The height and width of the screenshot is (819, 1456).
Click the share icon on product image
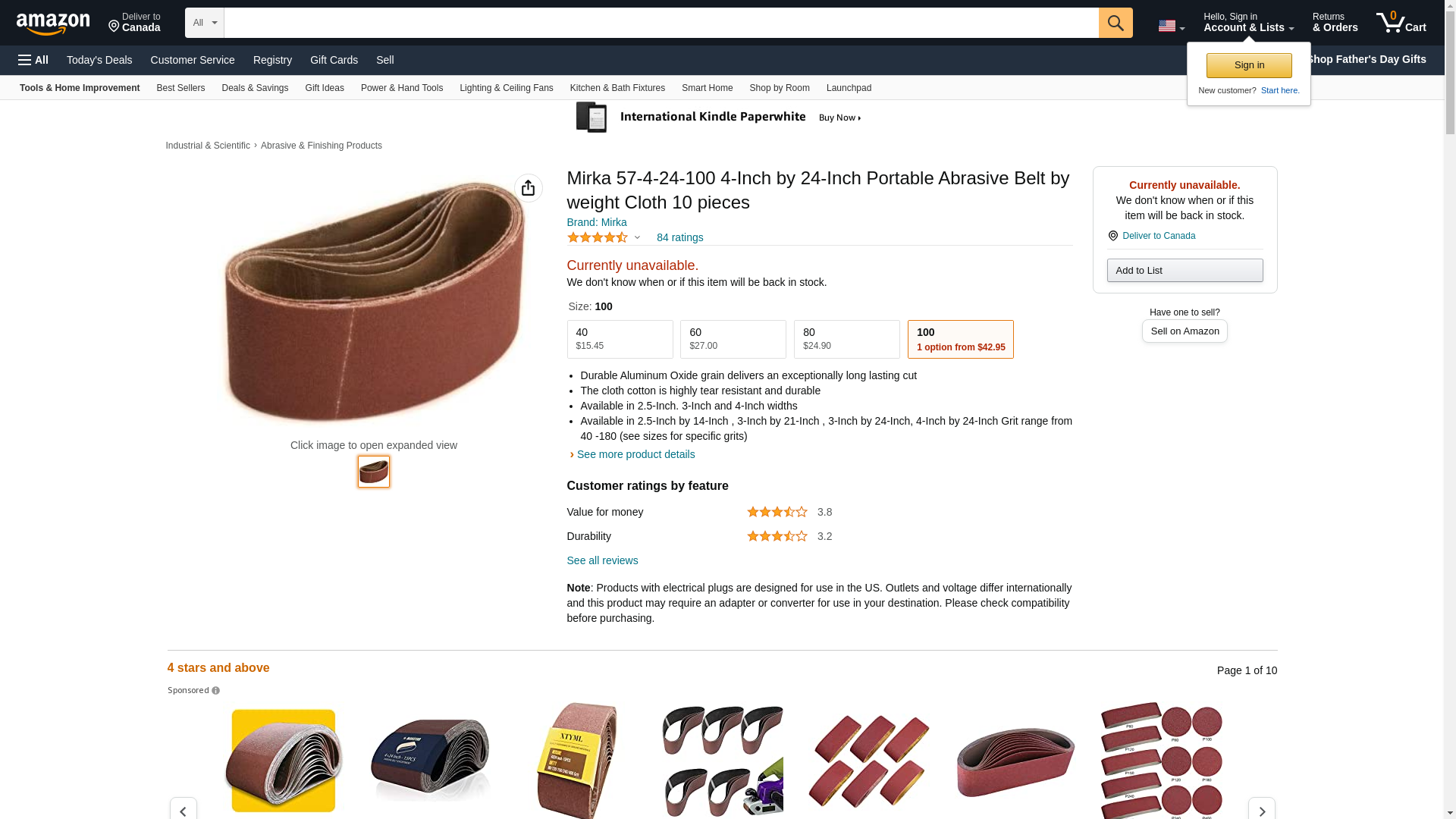click(528, 188)
